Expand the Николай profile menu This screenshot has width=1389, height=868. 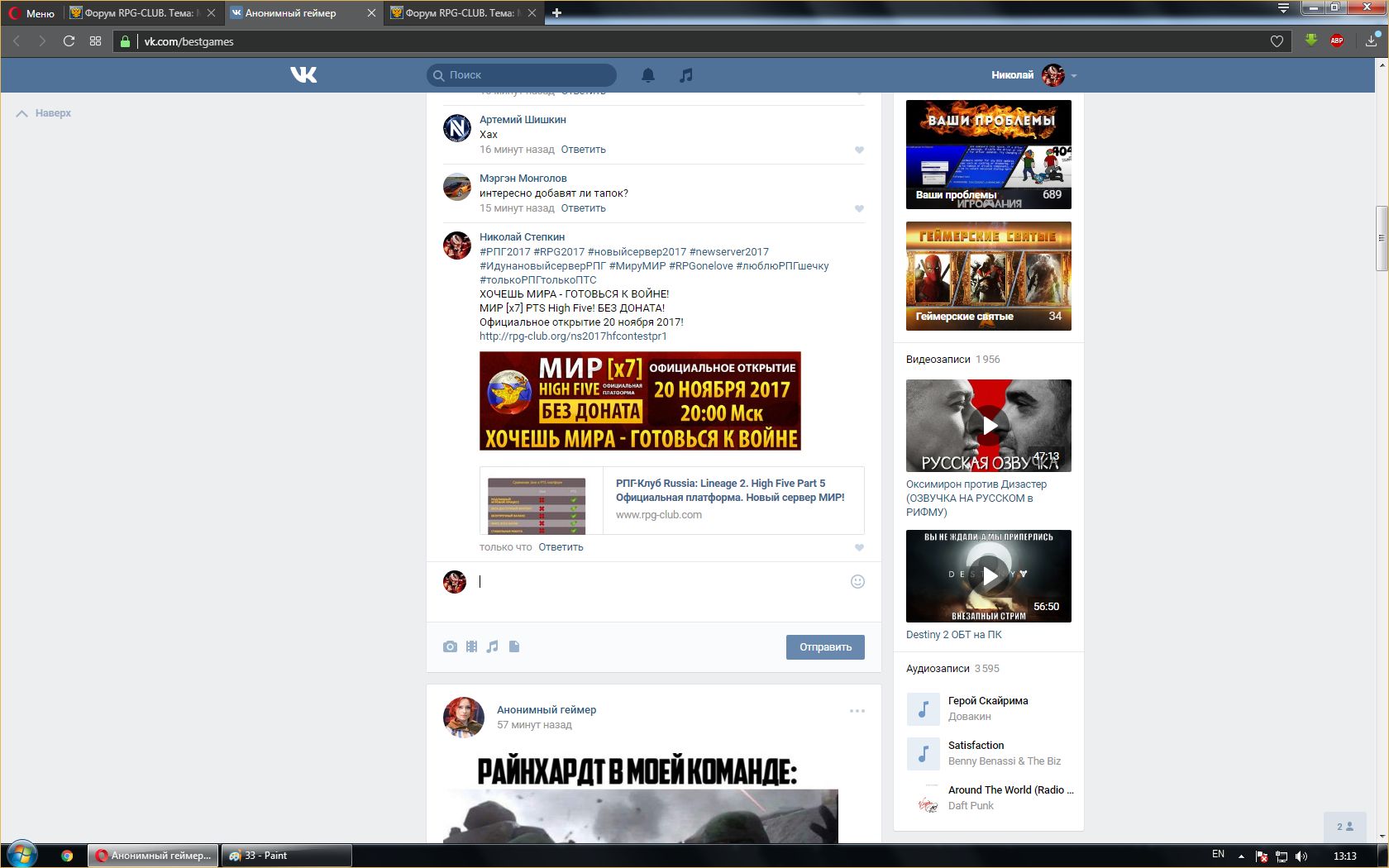pos(1073,75)
